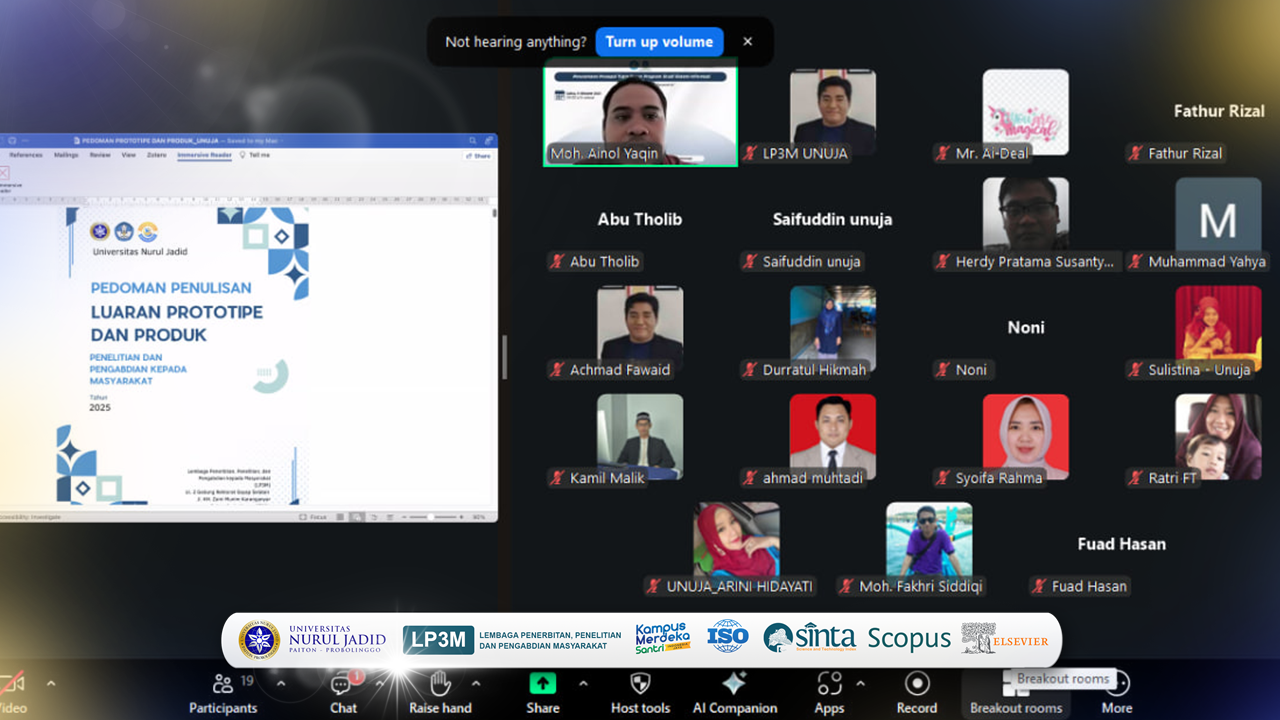Open the Apps icon in toolbar

click(x=829, y=684)
